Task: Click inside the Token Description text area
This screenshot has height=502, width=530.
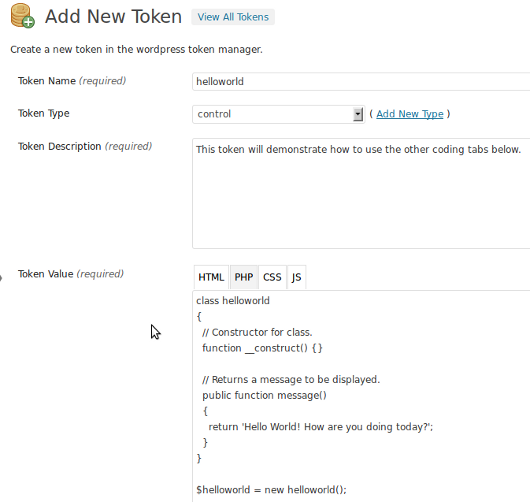Action: point(361,193)
